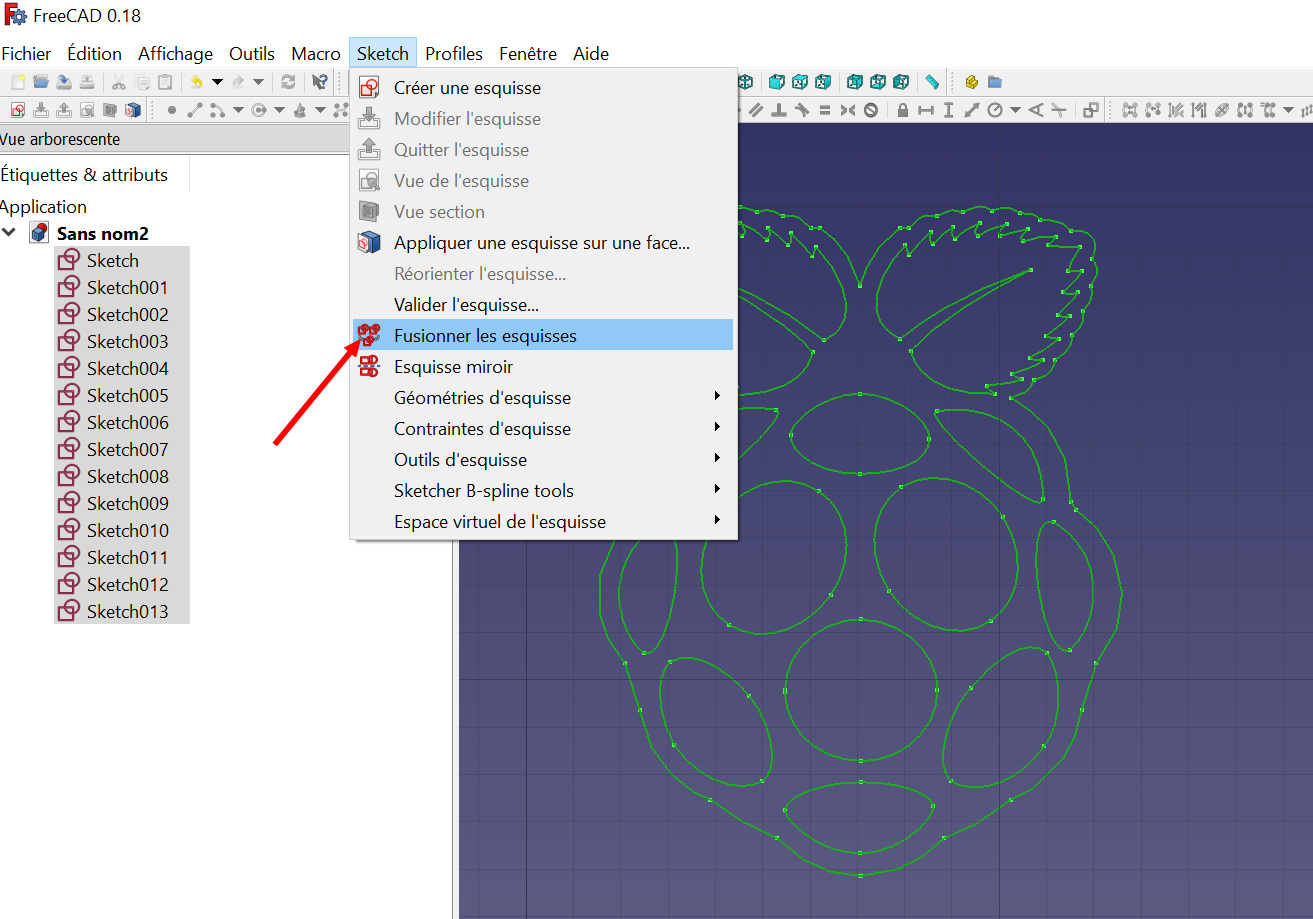Screen dimensions: 1313x919
Task: Open the undo history dropdown arrow
Action: 217,82
